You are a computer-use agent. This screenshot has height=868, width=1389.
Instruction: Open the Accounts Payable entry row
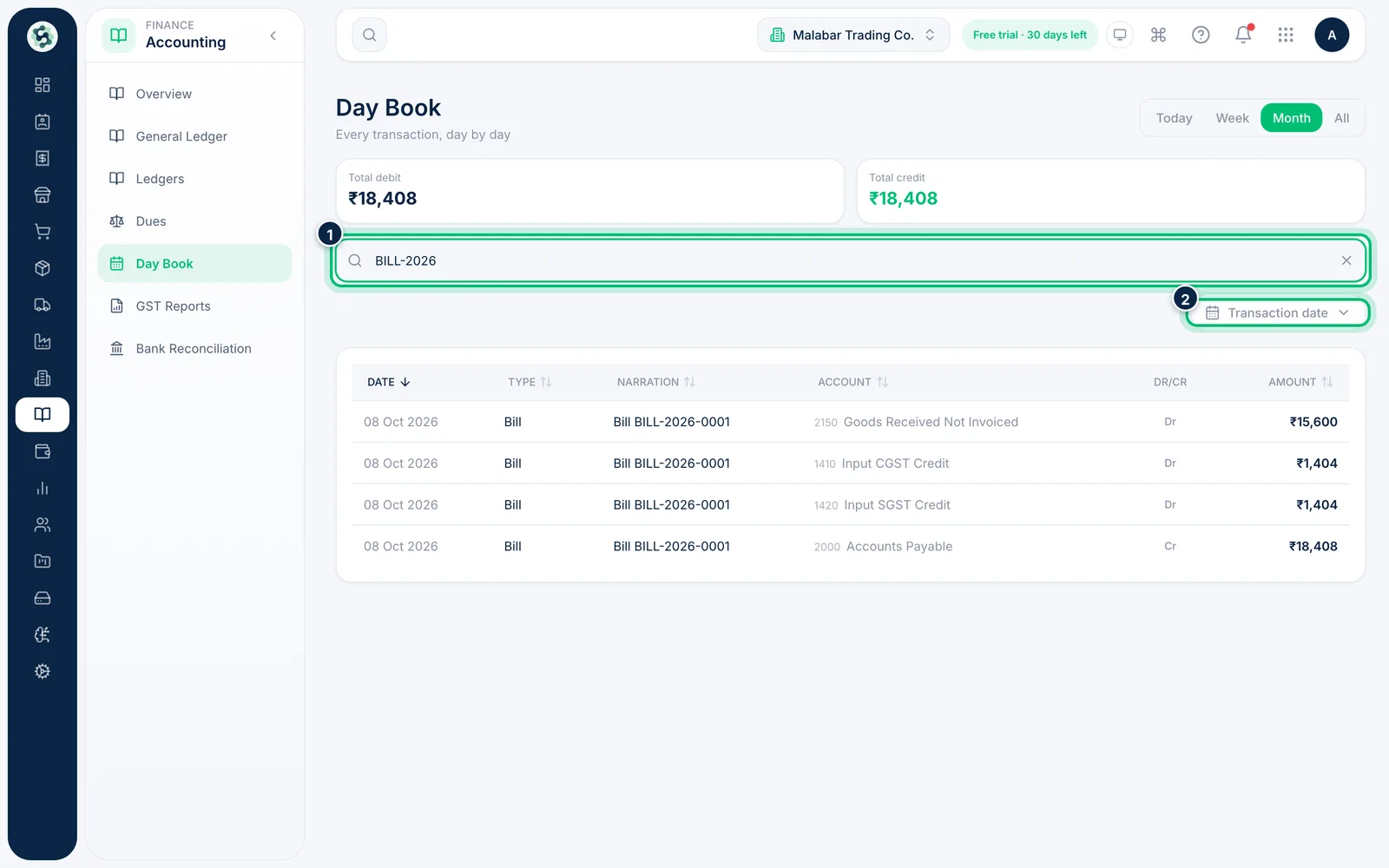click(x=850, y=546)
